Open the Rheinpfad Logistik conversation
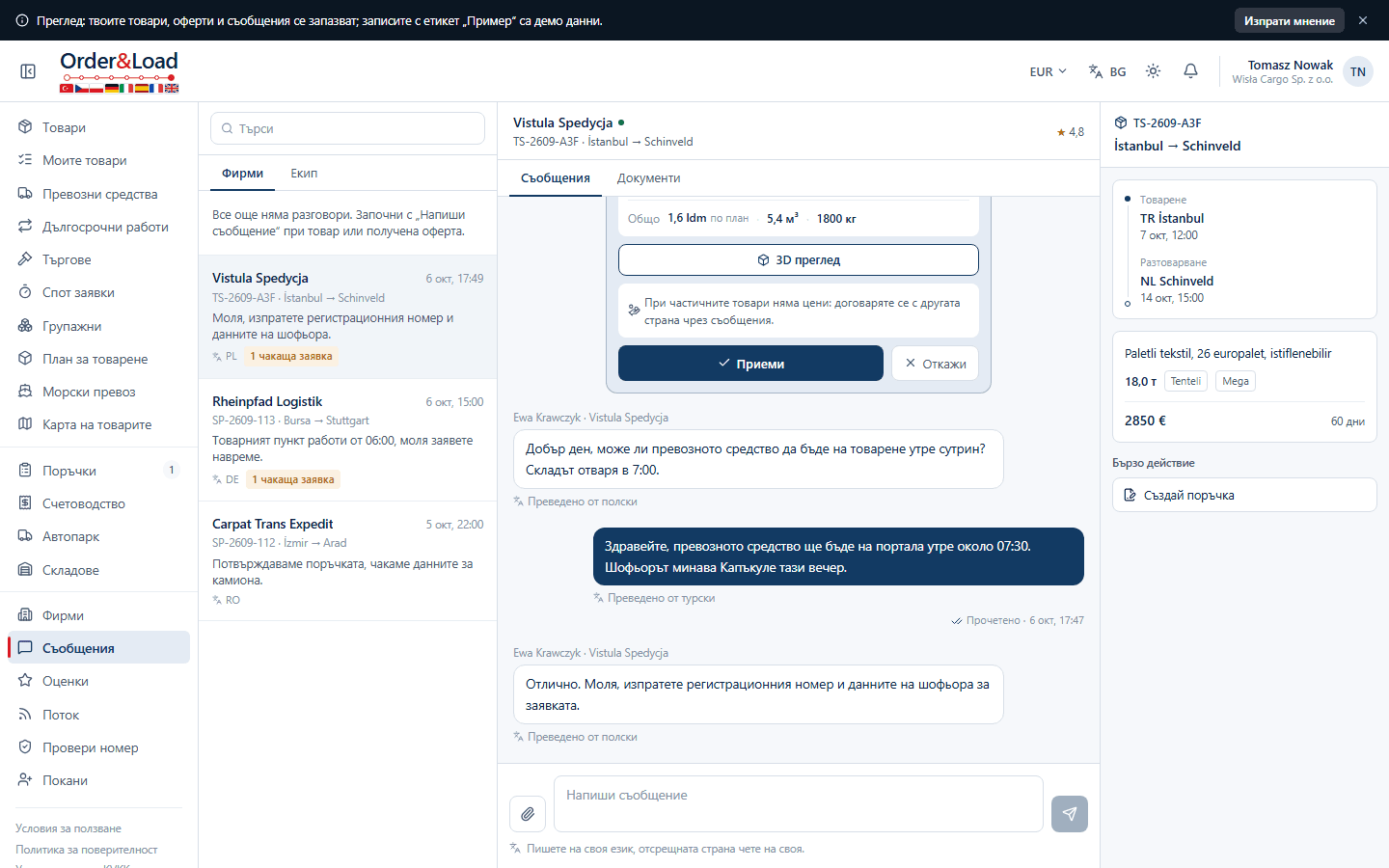 click(347, 440)
